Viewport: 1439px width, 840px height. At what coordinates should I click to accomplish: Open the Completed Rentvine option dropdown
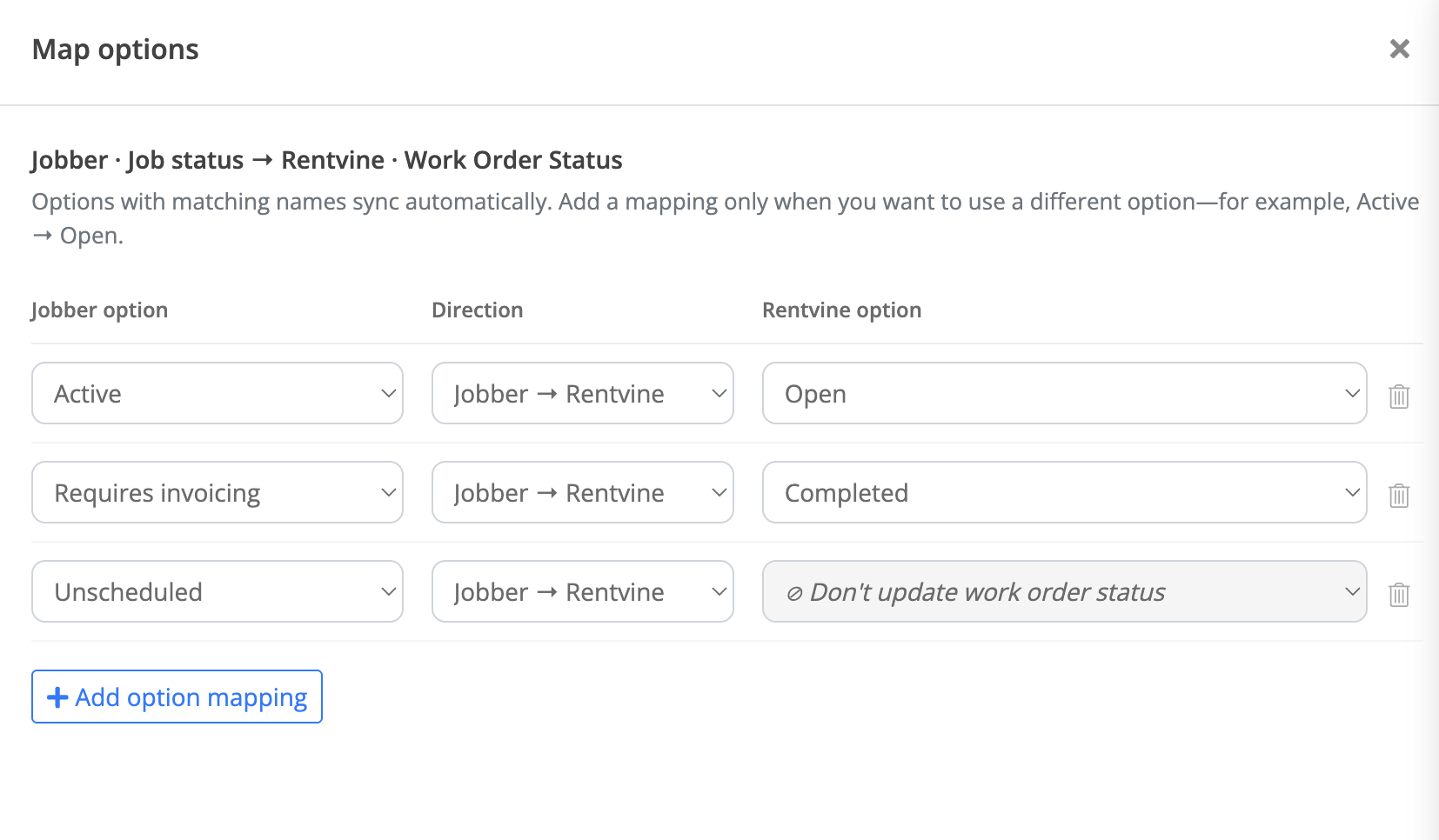click(x=1065, y=492)
